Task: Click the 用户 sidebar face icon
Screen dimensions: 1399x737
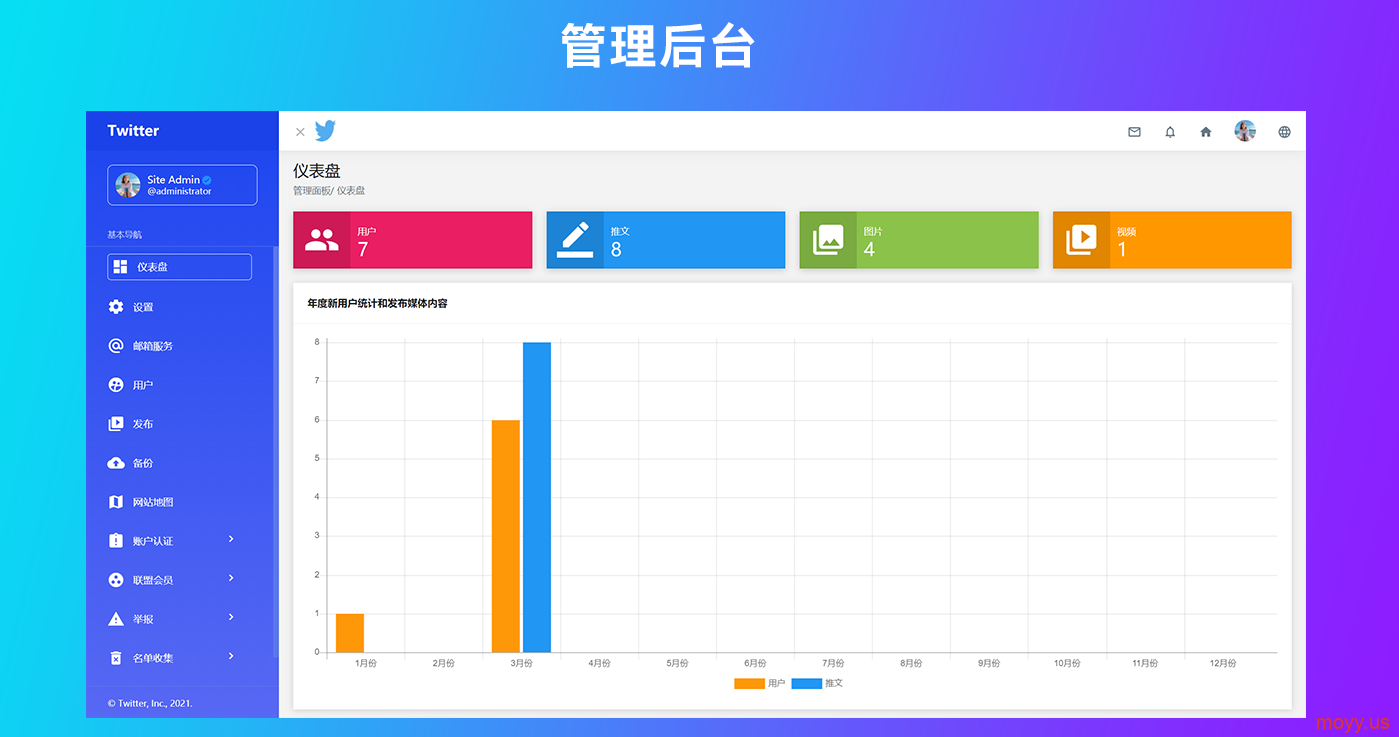Action: (x=116, y=385)
